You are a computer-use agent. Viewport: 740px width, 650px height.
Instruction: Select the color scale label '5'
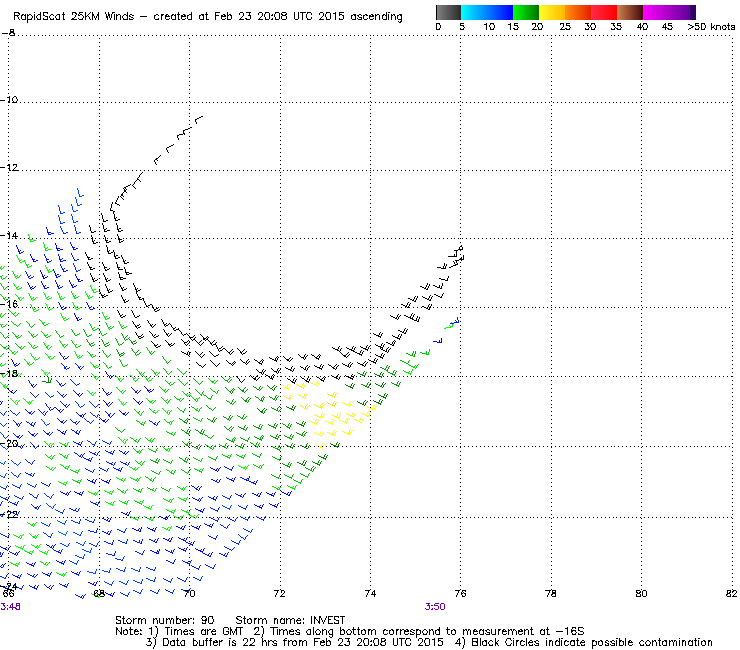462,27
